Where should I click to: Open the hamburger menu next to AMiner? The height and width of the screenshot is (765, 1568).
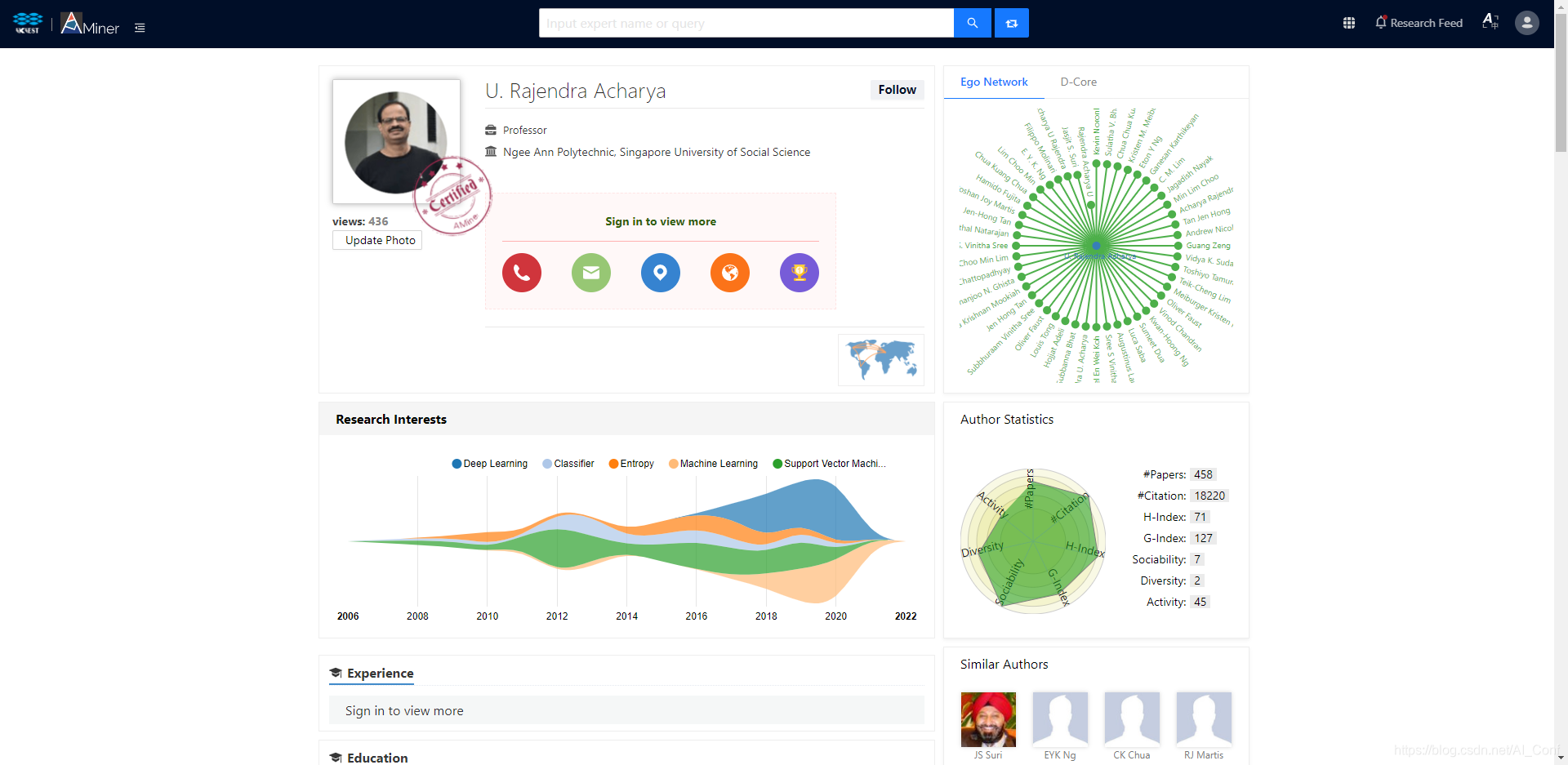tap(140, 28)
